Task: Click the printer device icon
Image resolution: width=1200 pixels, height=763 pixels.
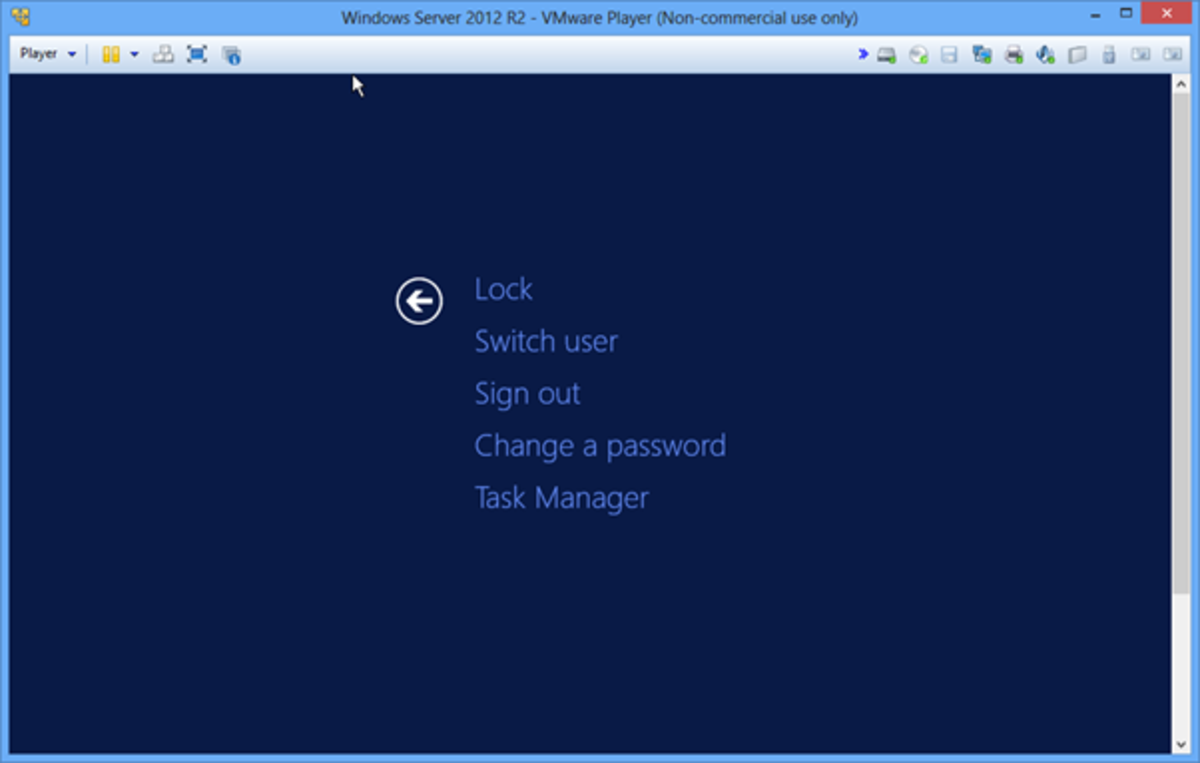Action: click(1012, 55)
